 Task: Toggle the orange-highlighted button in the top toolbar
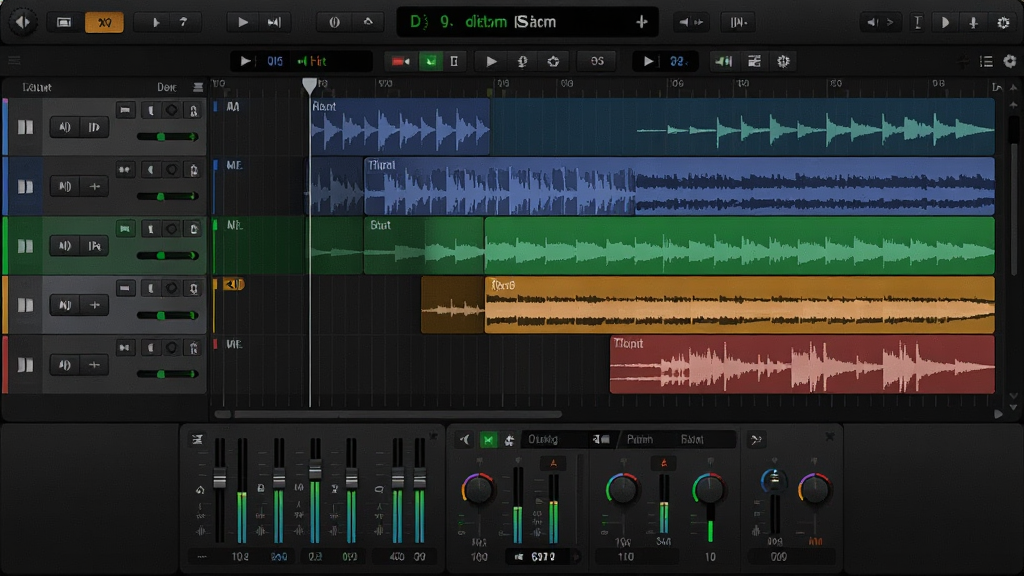tap(104, 22)
